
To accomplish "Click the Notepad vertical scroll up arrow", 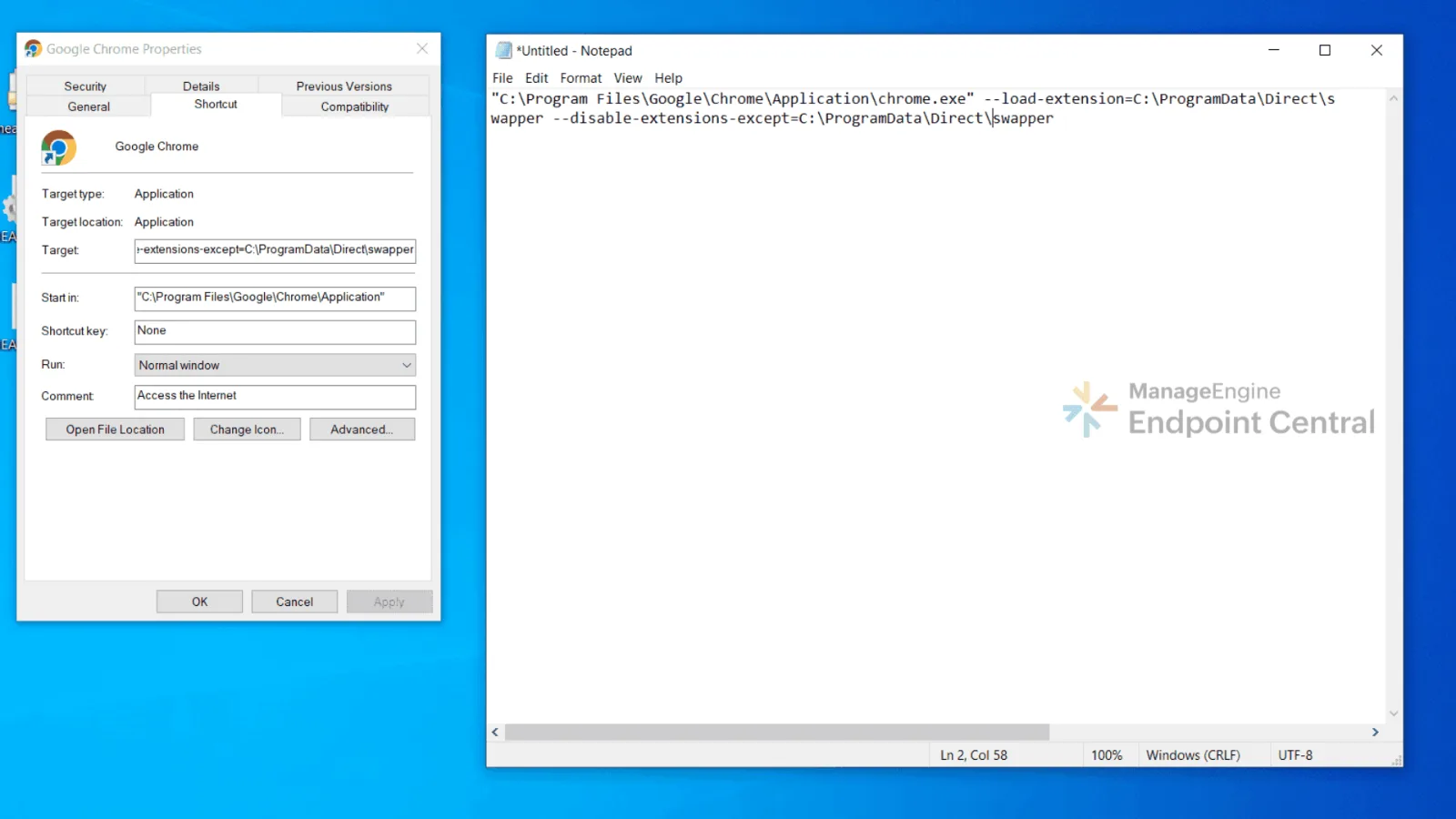I will [1393, 98].
